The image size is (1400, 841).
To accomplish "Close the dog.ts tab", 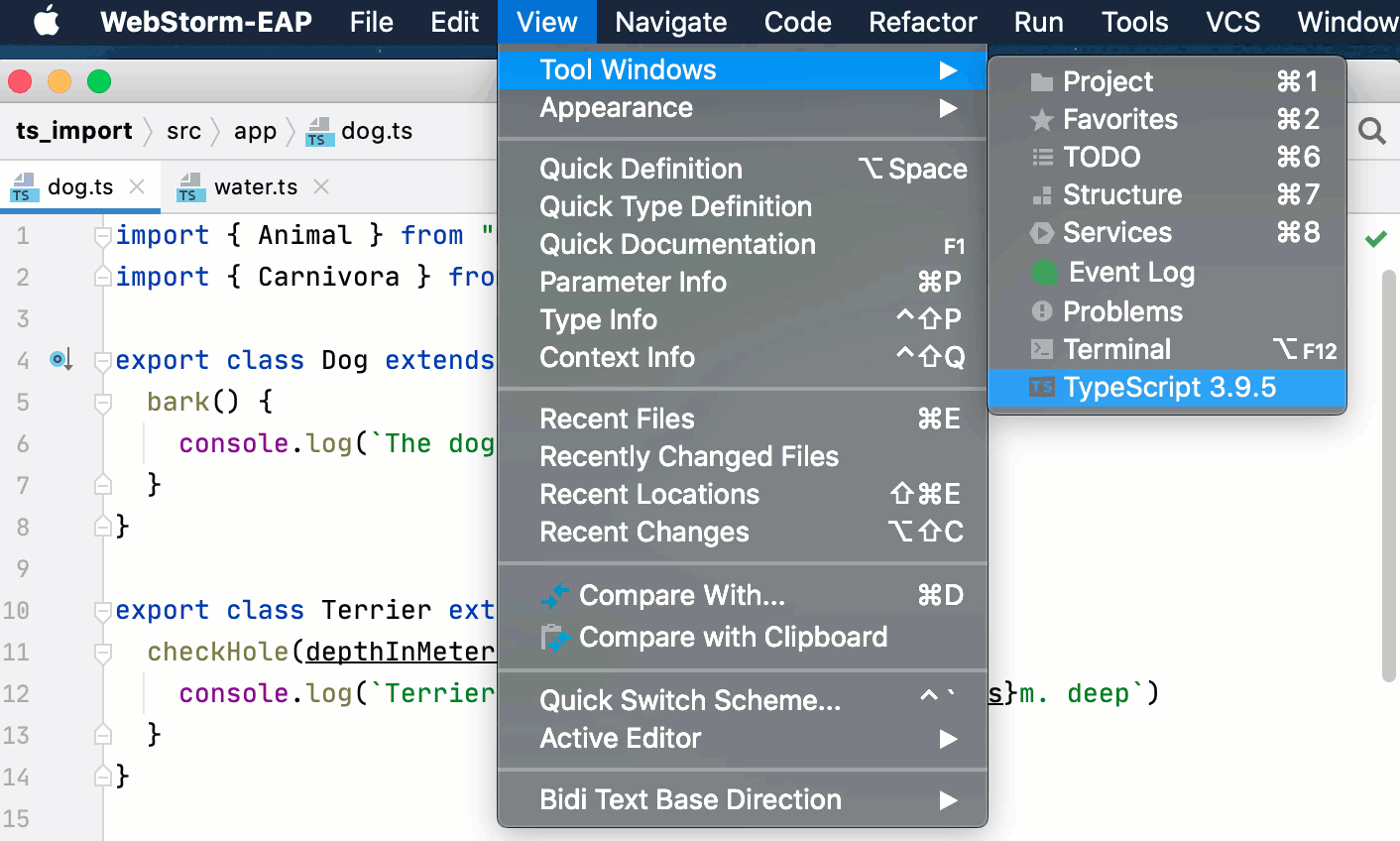I will (x=138, y=186).
